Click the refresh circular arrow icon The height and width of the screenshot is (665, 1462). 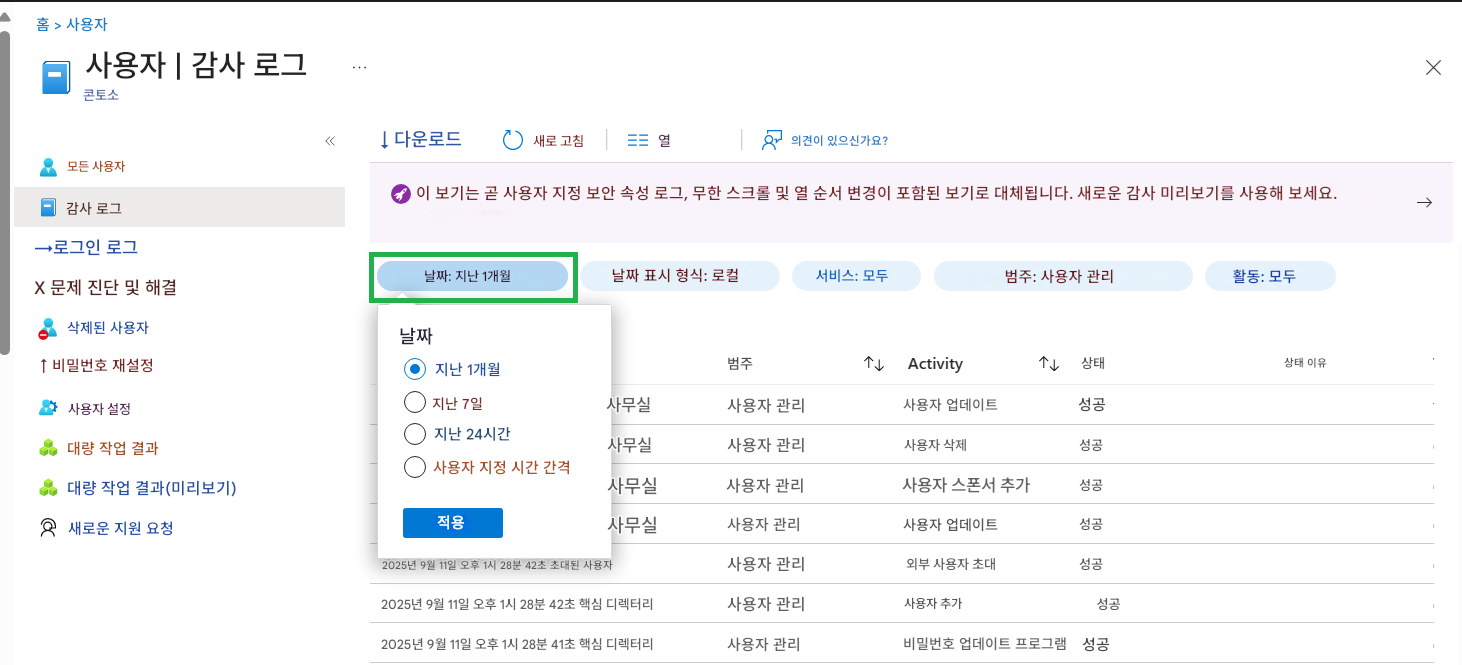point(513,140)
